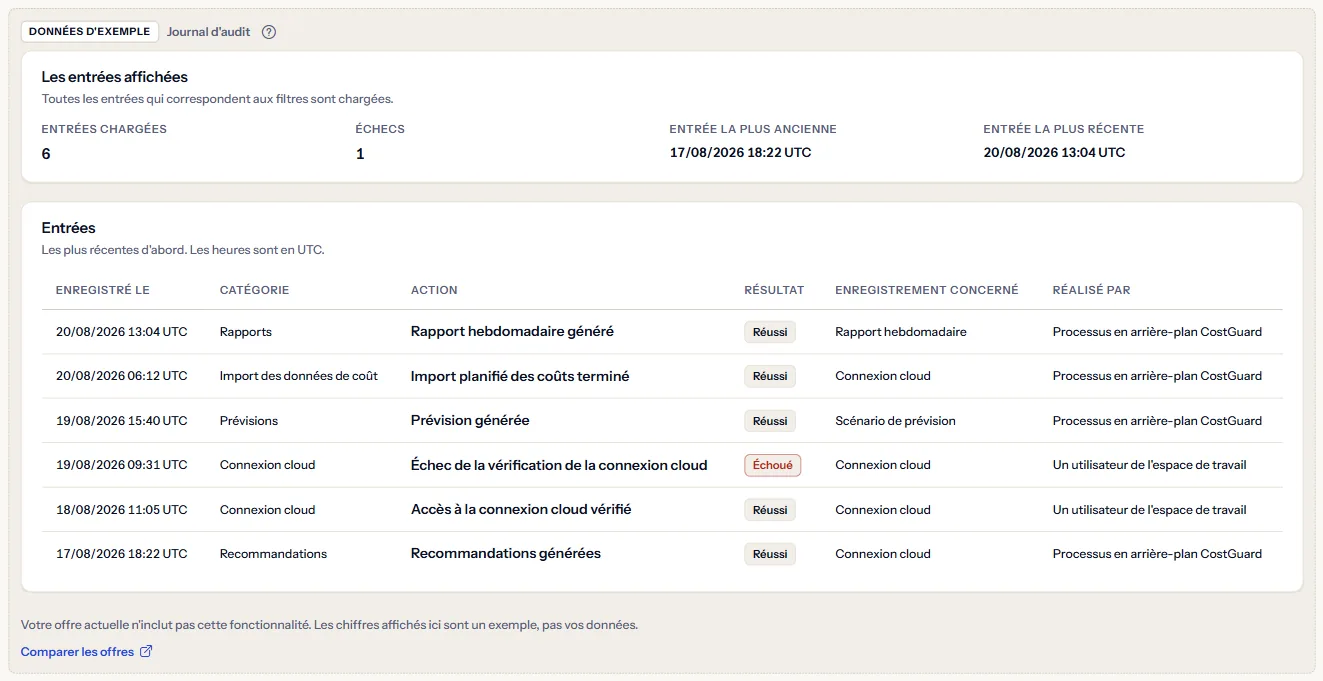The height and width of the screenshot is (681, 1323).
Task: Select the Rapport hebdomadaire record cell
Action: 901,332
